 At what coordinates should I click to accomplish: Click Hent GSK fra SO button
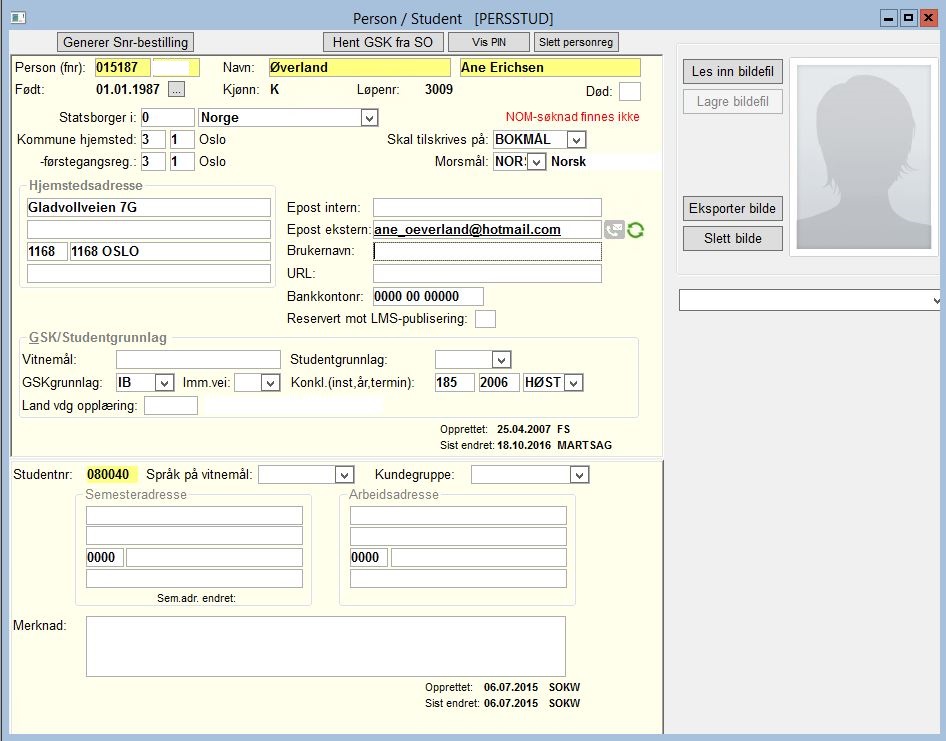pyautogui.click(x=383, y=42)
